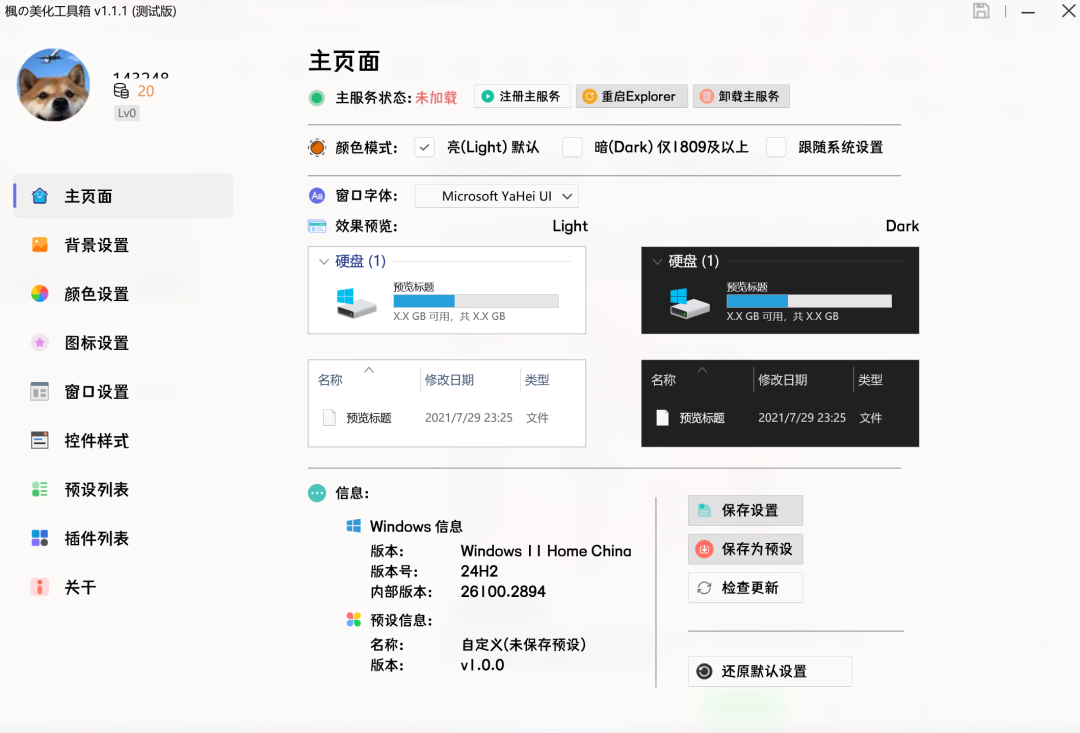
Task: Click the coin stack icon beside 20
Action: point(121,91)
